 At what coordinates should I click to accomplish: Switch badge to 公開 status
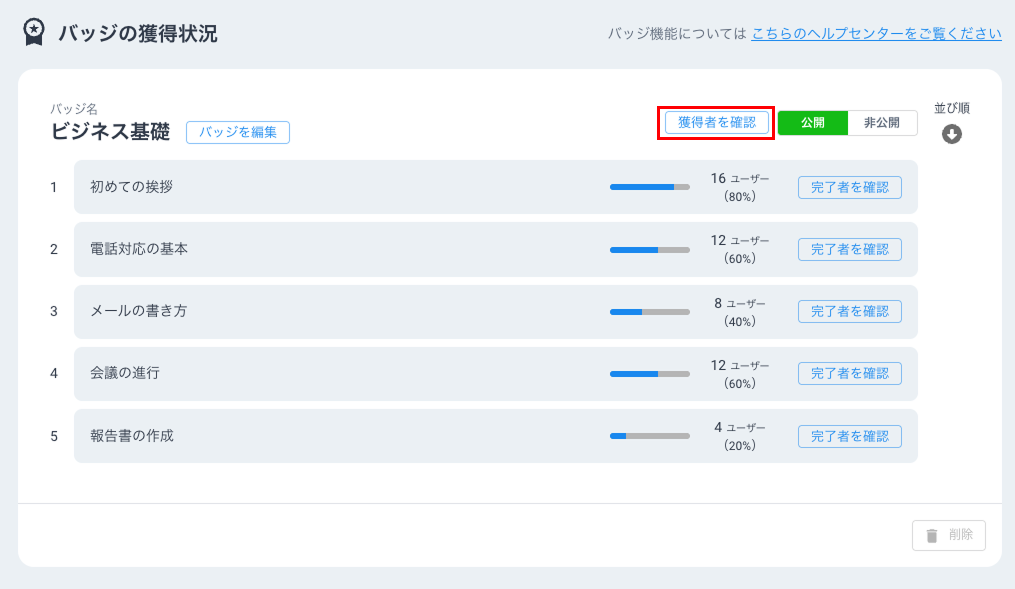tap(812, 123)
